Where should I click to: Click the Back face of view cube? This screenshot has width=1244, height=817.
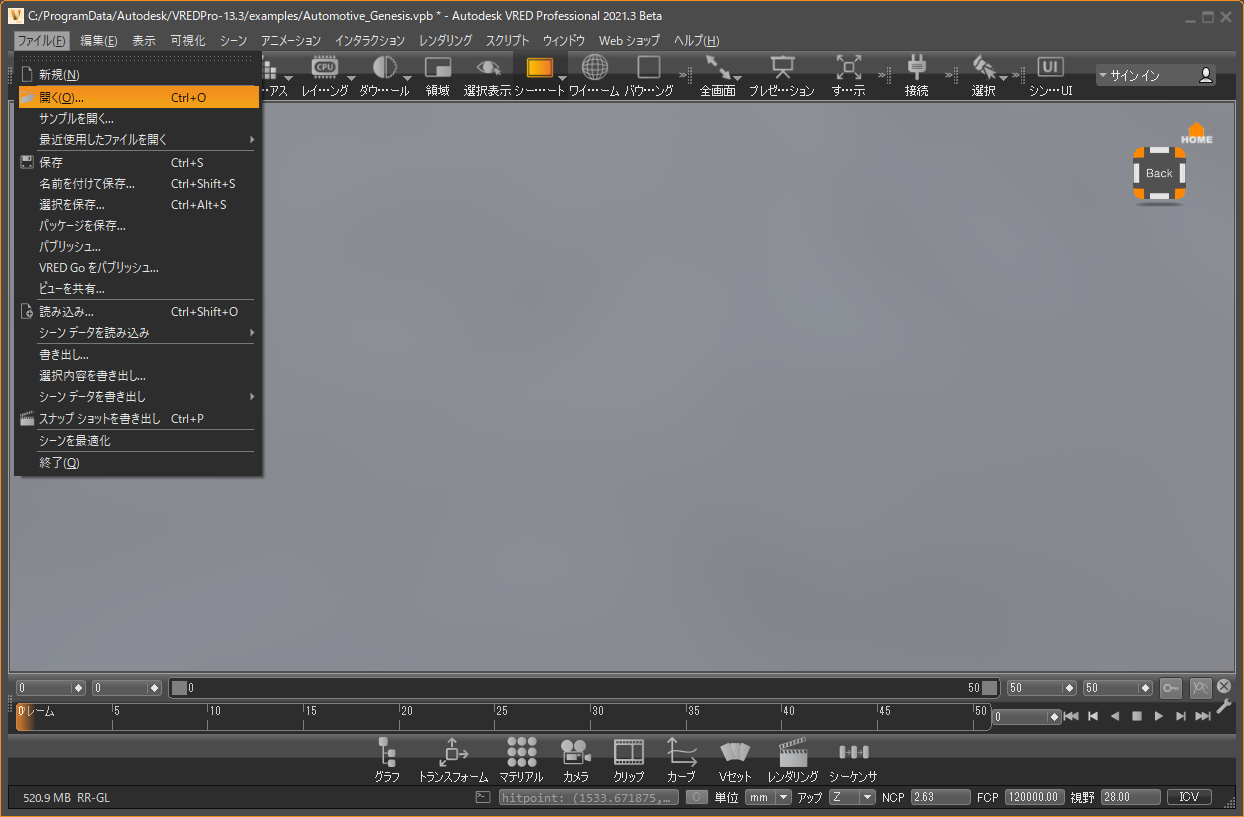pyautogui.click(x=1159, y=173)
